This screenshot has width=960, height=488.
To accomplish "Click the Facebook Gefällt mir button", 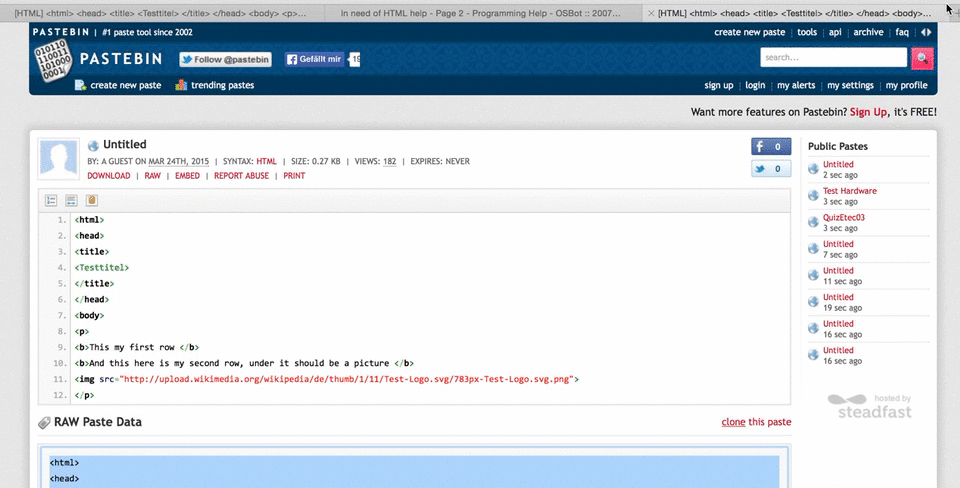I will 314,59.
